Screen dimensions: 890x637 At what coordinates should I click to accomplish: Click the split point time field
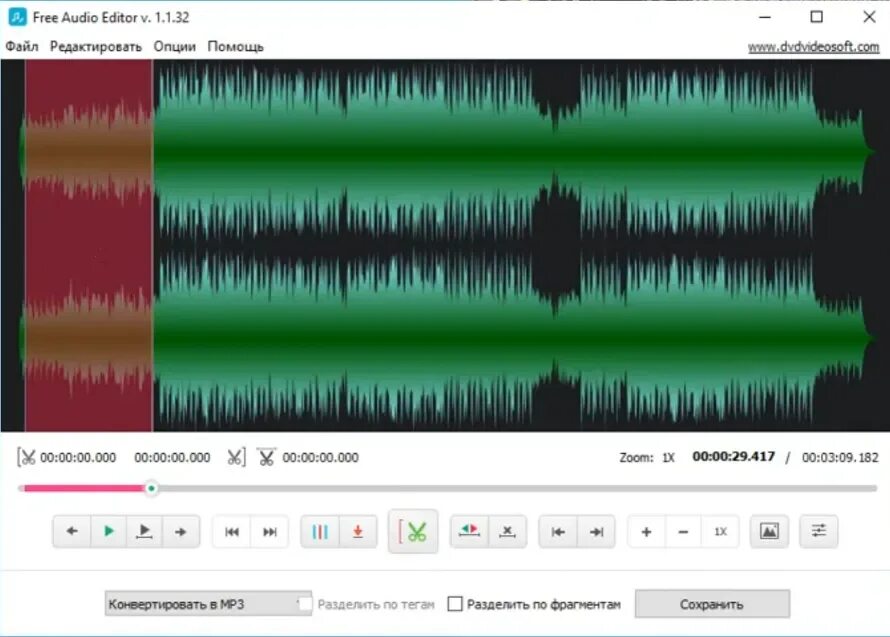click(321, 458)
